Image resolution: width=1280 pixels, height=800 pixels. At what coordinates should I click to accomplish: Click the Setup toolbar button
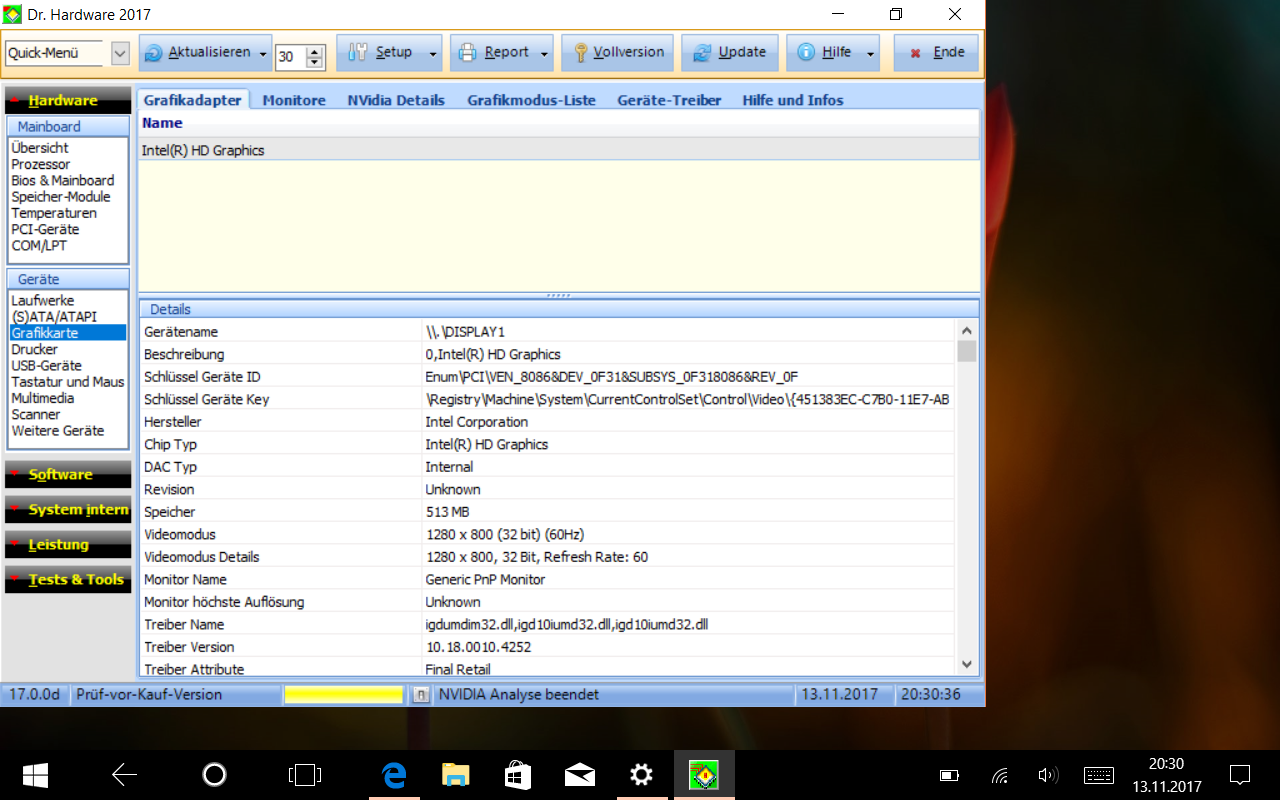coord(381,53)
